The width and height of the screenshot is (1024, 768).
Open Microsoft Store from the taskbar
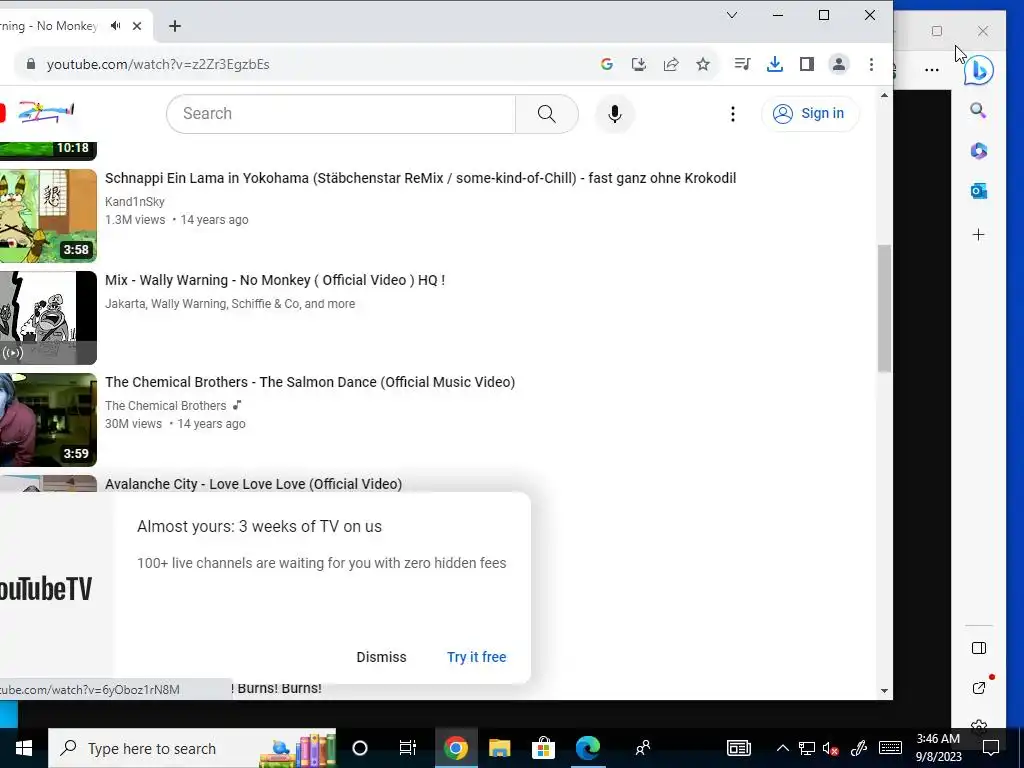(x=543, y=748)
